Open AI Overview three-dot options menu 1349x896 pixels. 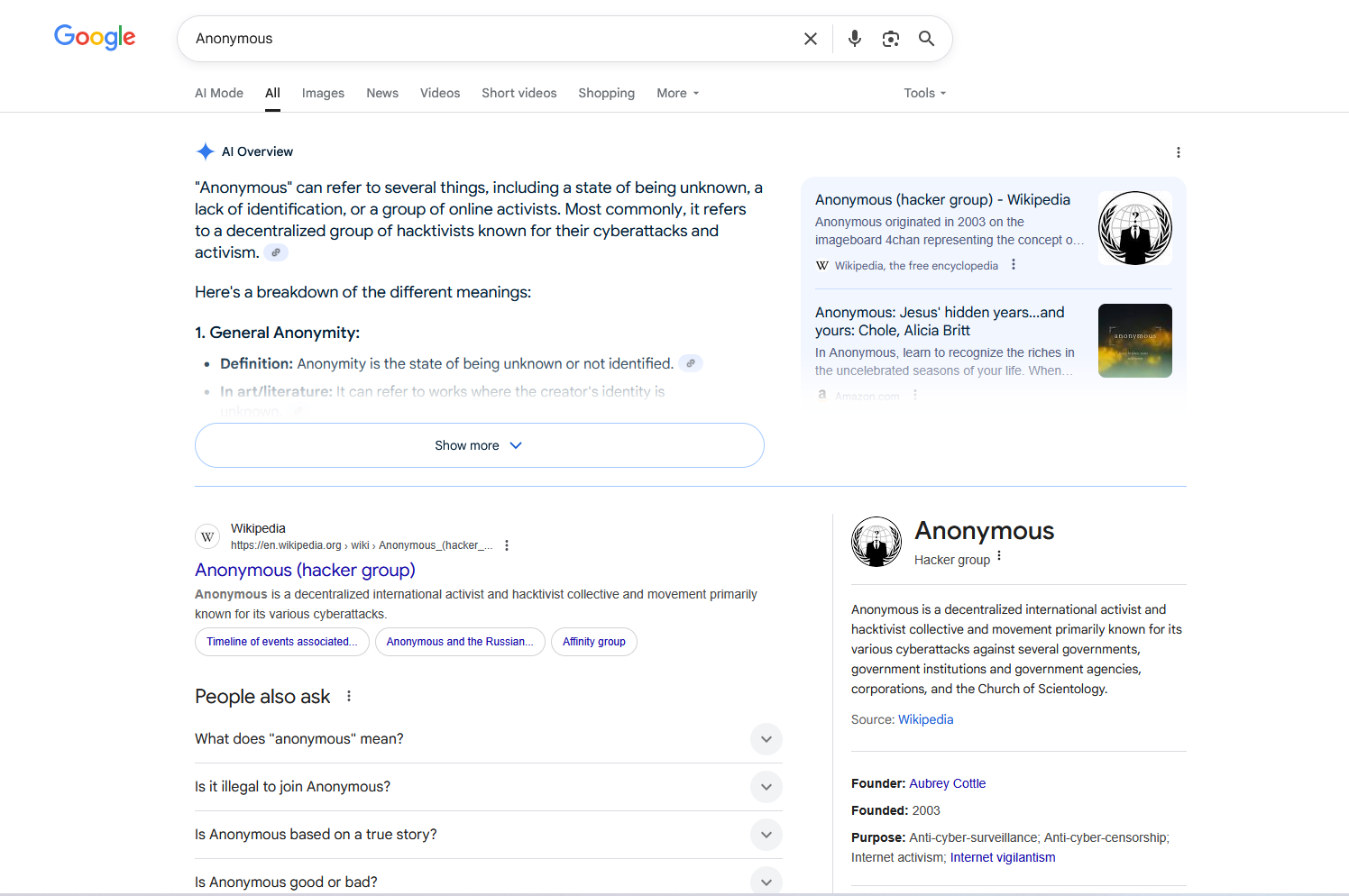click(1179, 152)
